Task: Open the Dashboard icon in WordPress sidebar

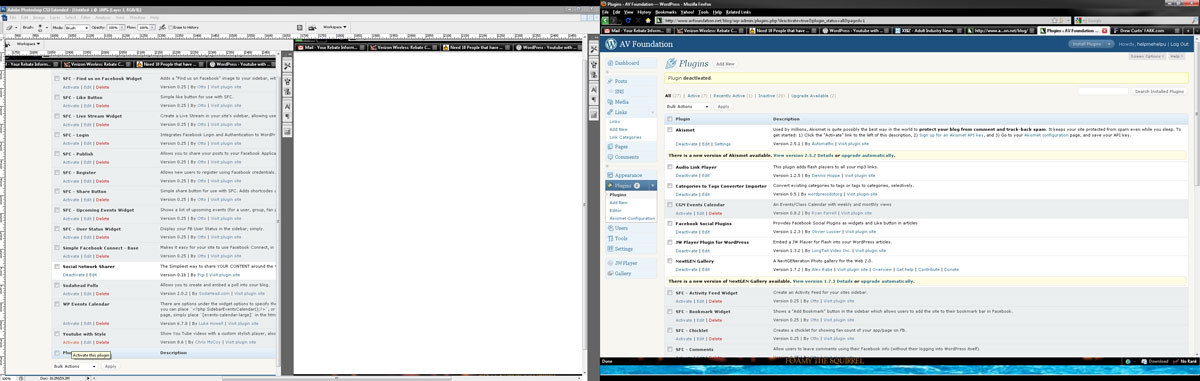Action: click(x=609, y=63)
